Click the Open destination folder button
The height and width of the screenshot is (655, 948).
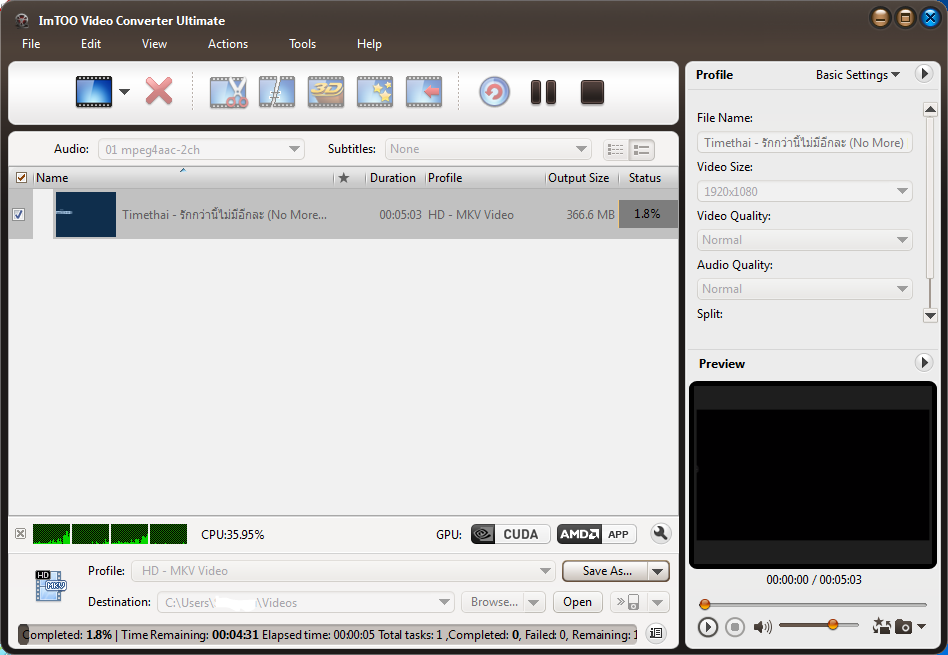tap(577, 602)
